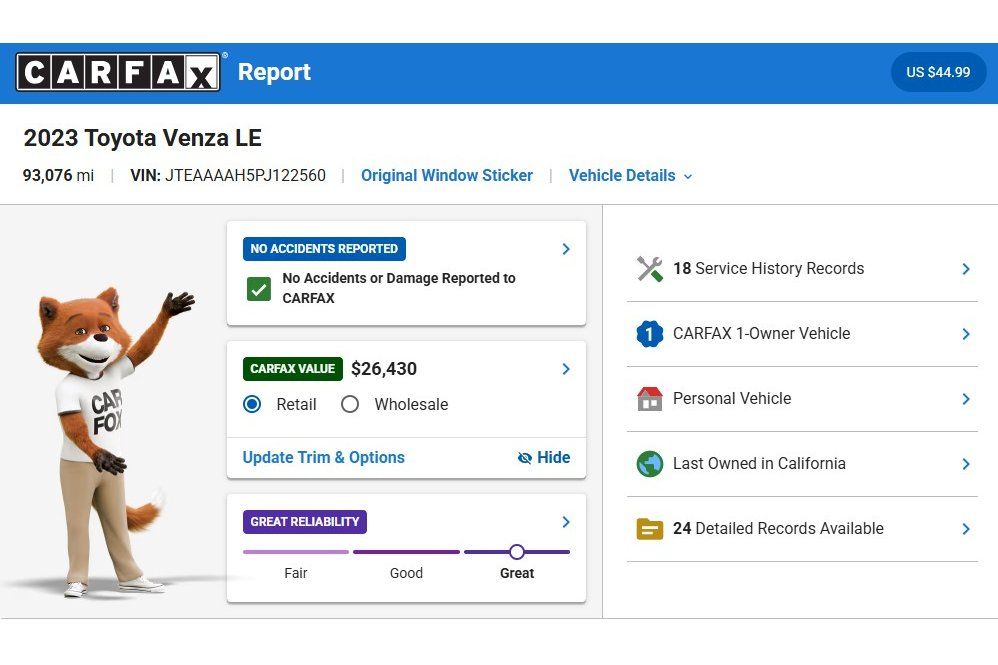Select the Wholesale radio button
Viewport: 998px width, 665px height.
pos(350,404)
